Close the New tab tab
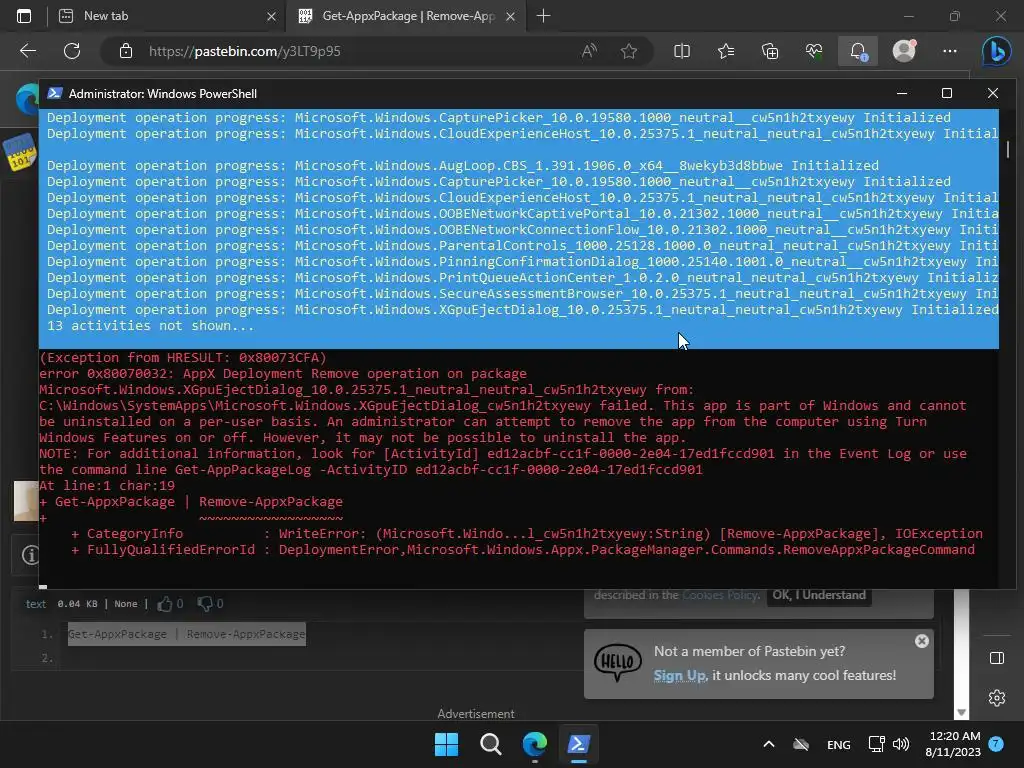 coord(271,16)
